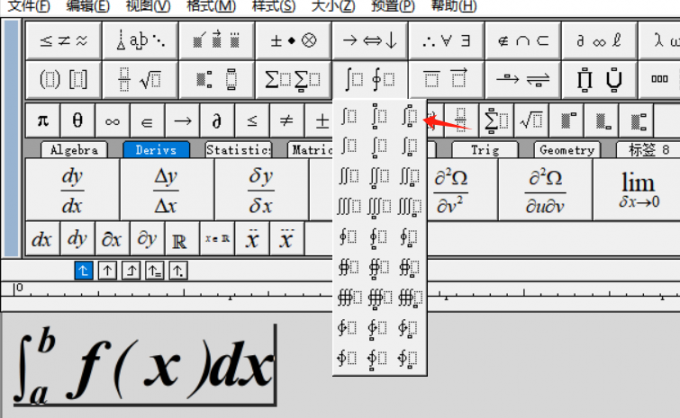This screenshot has height=418, width=680.
Task: Select the decimal tab stop
Action: tap(178, 271)
